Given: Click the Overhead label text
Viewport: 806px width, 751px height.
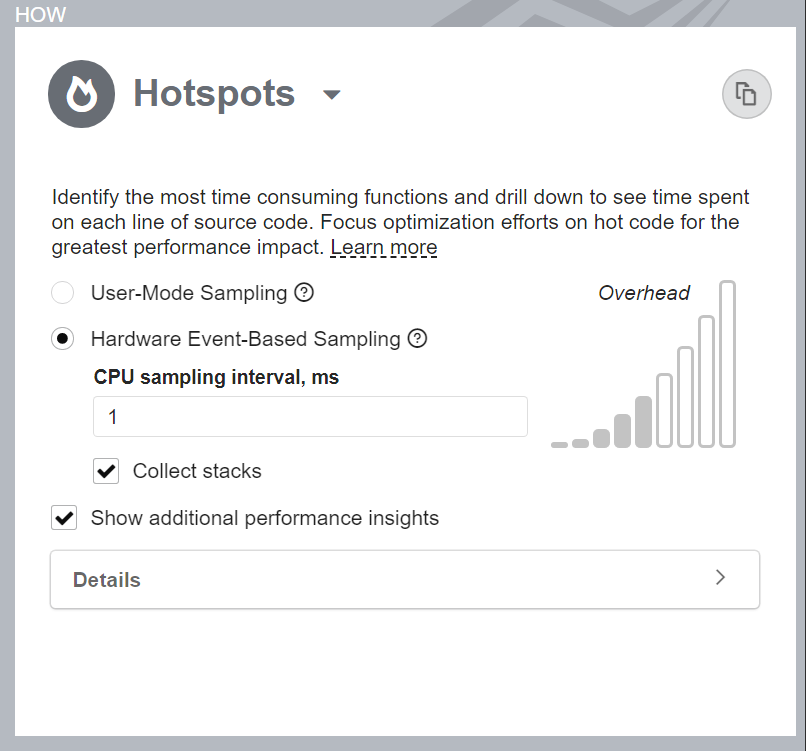Looking at the screenshot, I should 644,293.
